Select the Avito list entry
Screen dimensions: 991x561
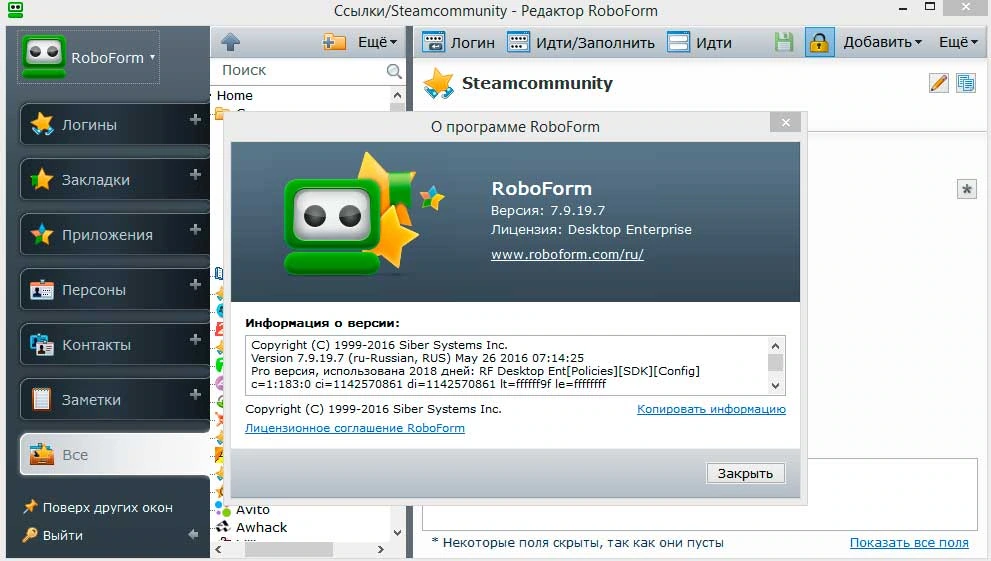pos(252,509)
